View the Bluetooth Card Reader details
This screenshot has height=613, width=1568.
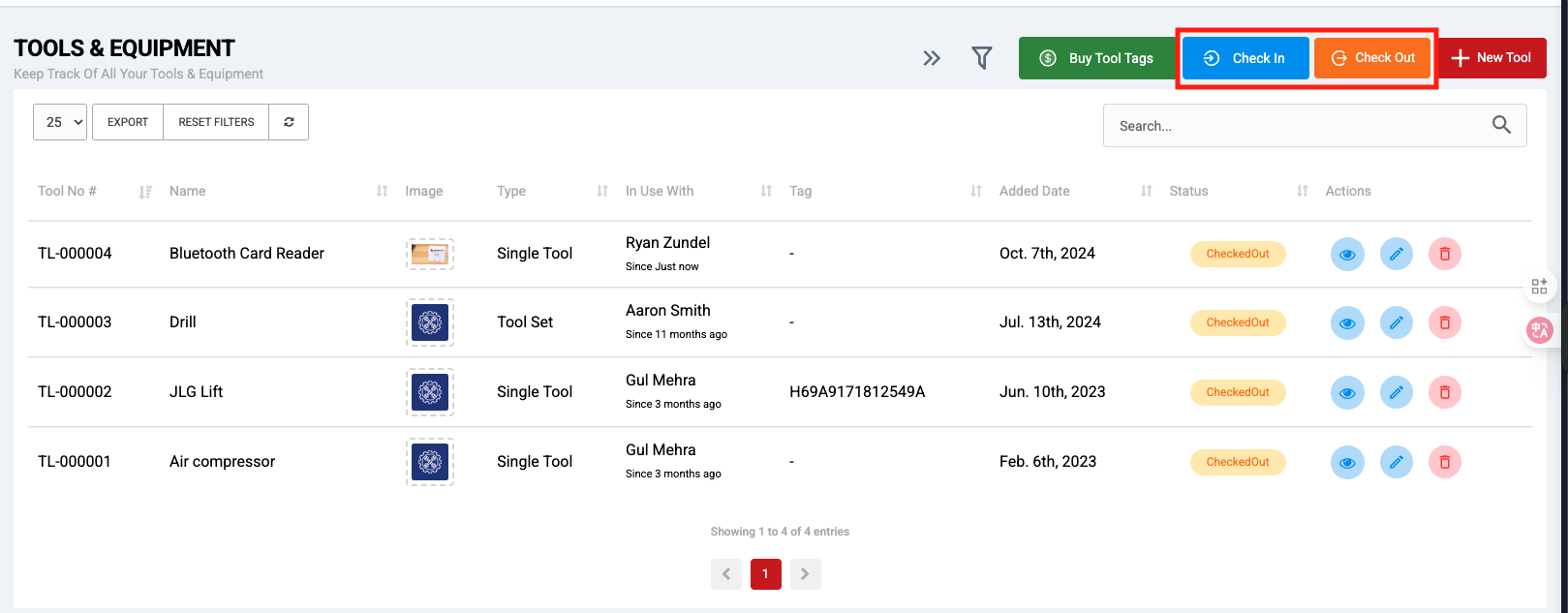point(1347,254)
